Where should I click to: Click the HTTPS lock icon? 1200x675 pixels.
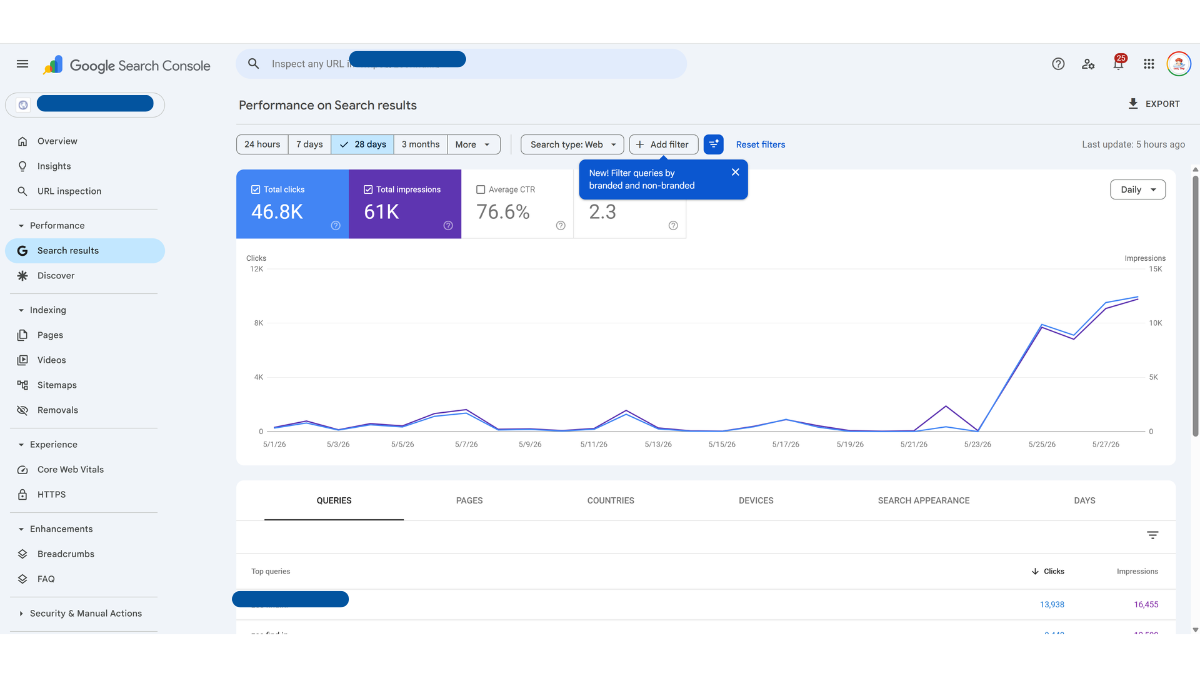[23, 494]
